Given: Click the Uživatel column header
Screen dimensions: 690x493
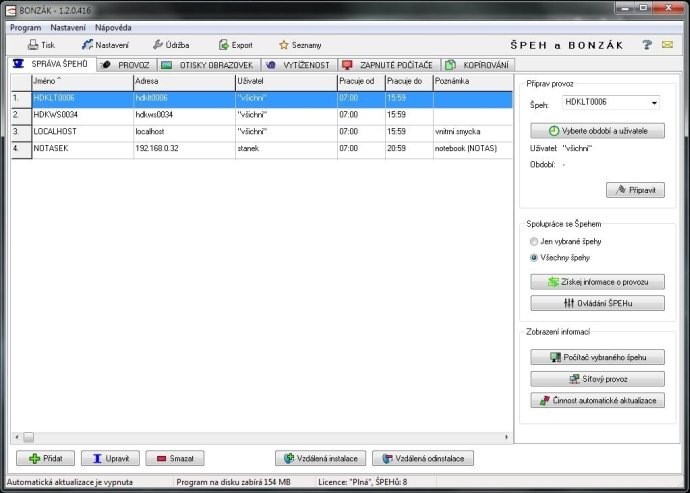Looking at the screenshot, I should click(x=286, y=82).
